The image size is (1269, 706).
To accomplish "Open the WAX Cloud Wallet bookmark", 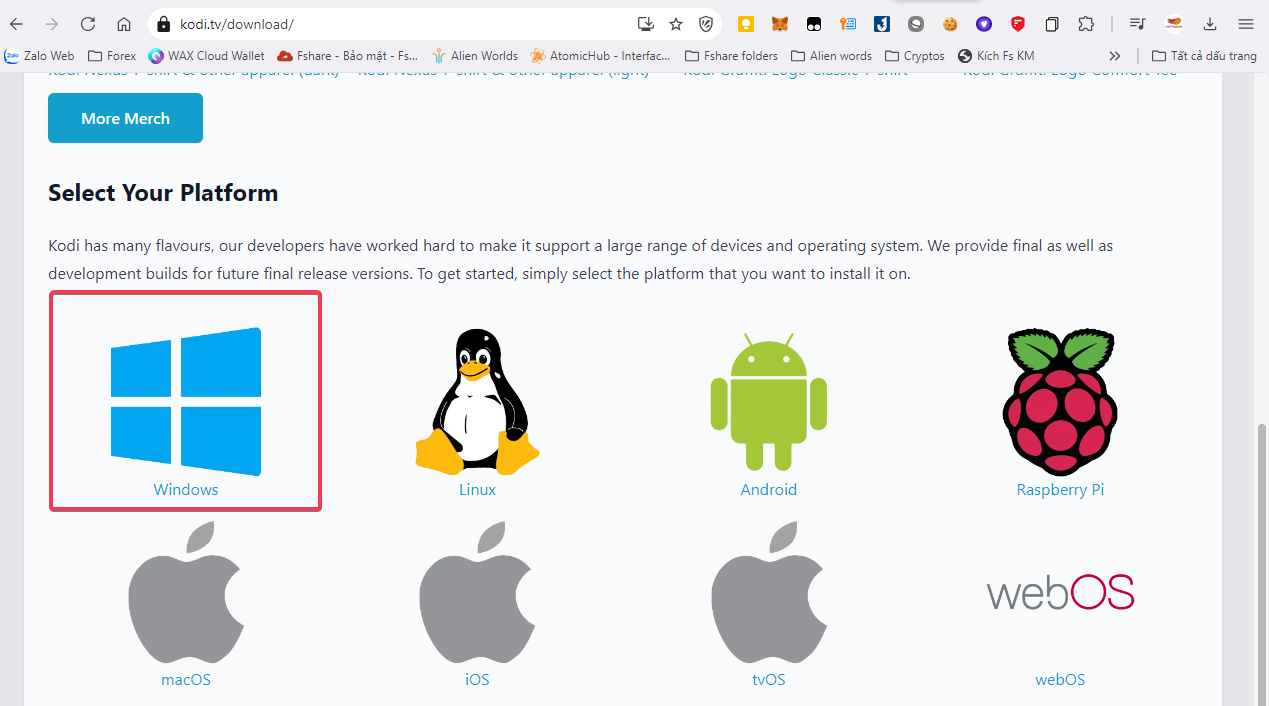I will 206,56.
